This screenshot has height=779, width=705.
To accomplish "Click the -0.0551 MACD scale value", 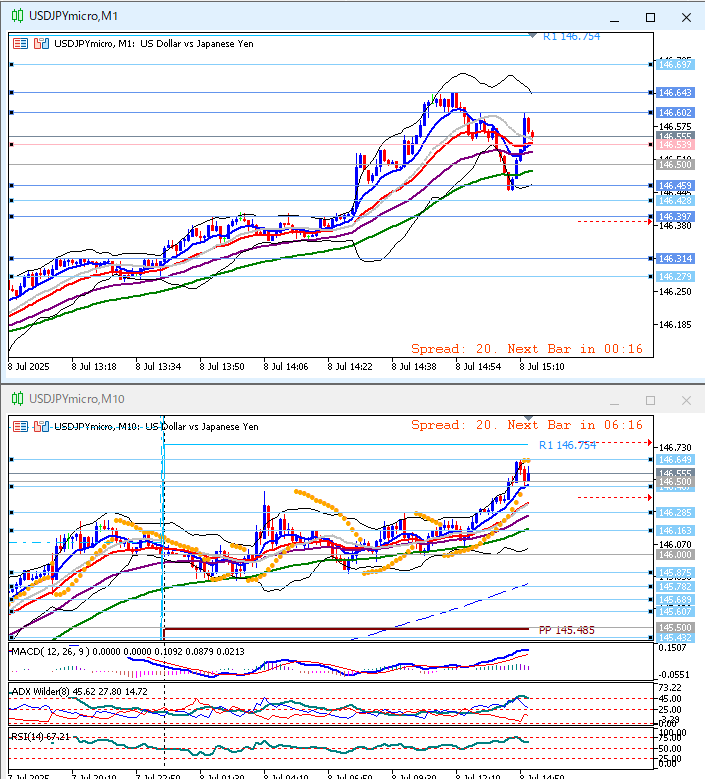I will 673,675.
